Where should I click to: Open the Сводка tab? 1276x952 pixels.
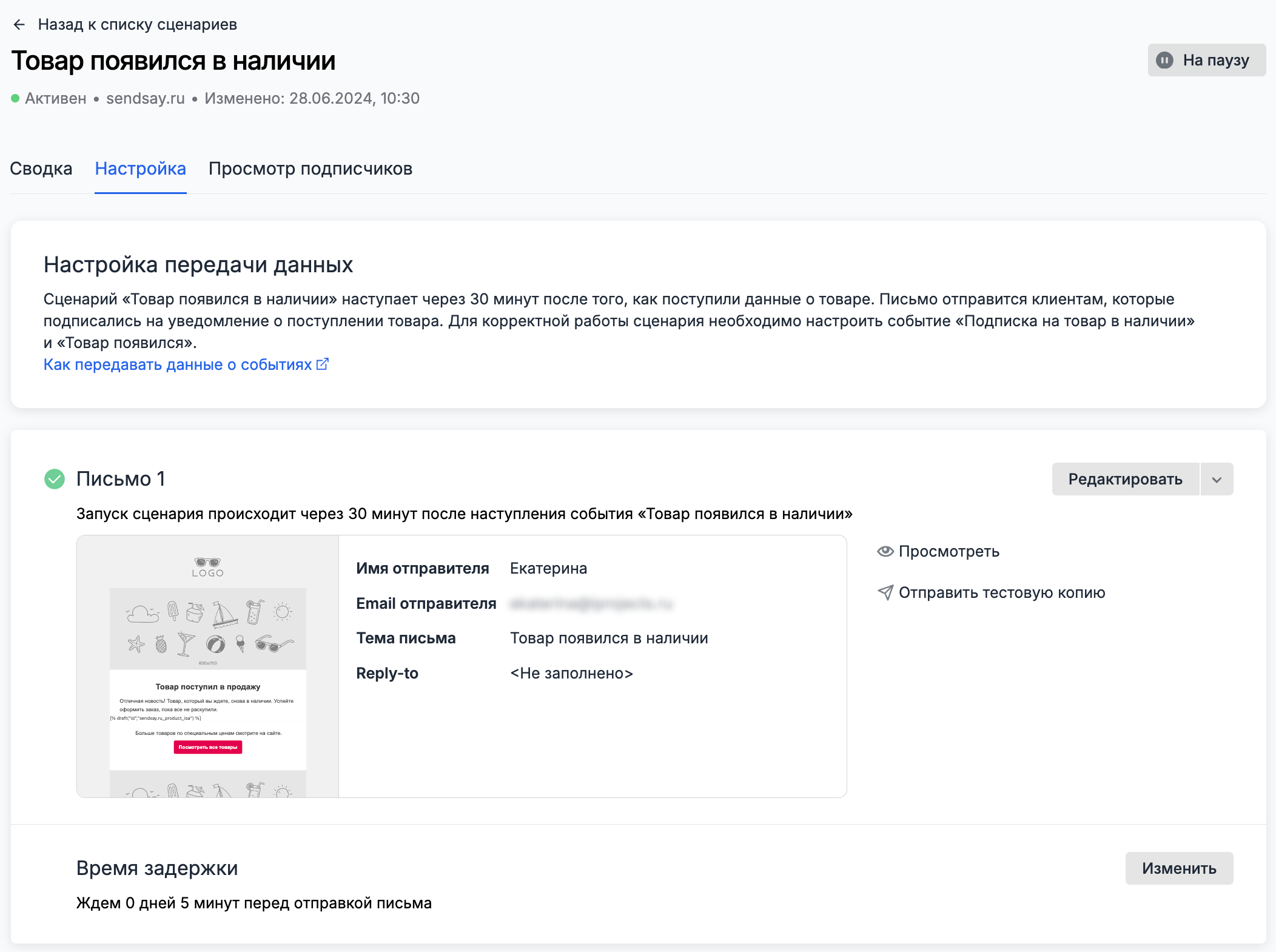(x=41, y=169)
